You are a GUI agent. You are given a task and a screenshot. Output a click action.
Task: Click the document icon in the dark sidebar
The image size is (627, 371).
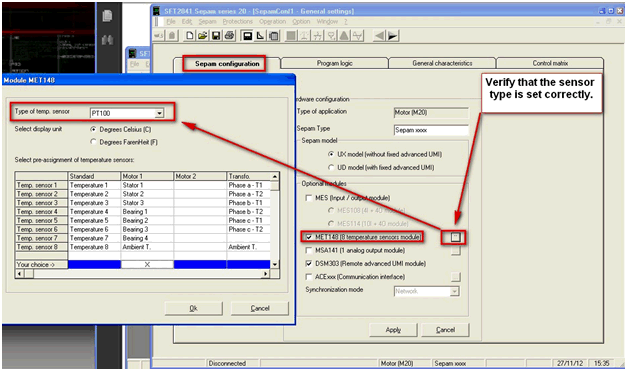(107, 16)
